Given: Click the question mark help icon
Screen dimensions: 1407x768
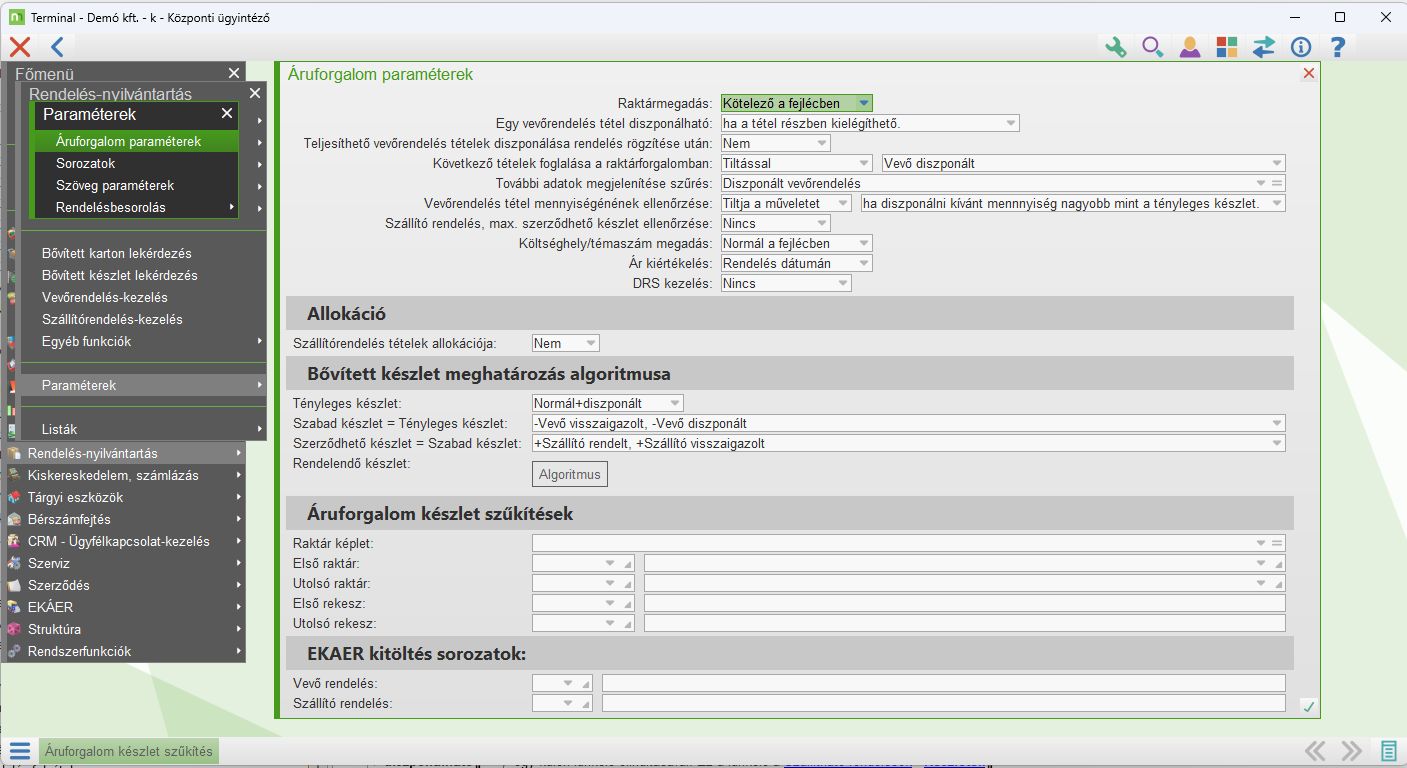Looking at the screenshot, I should point(1338,47).
